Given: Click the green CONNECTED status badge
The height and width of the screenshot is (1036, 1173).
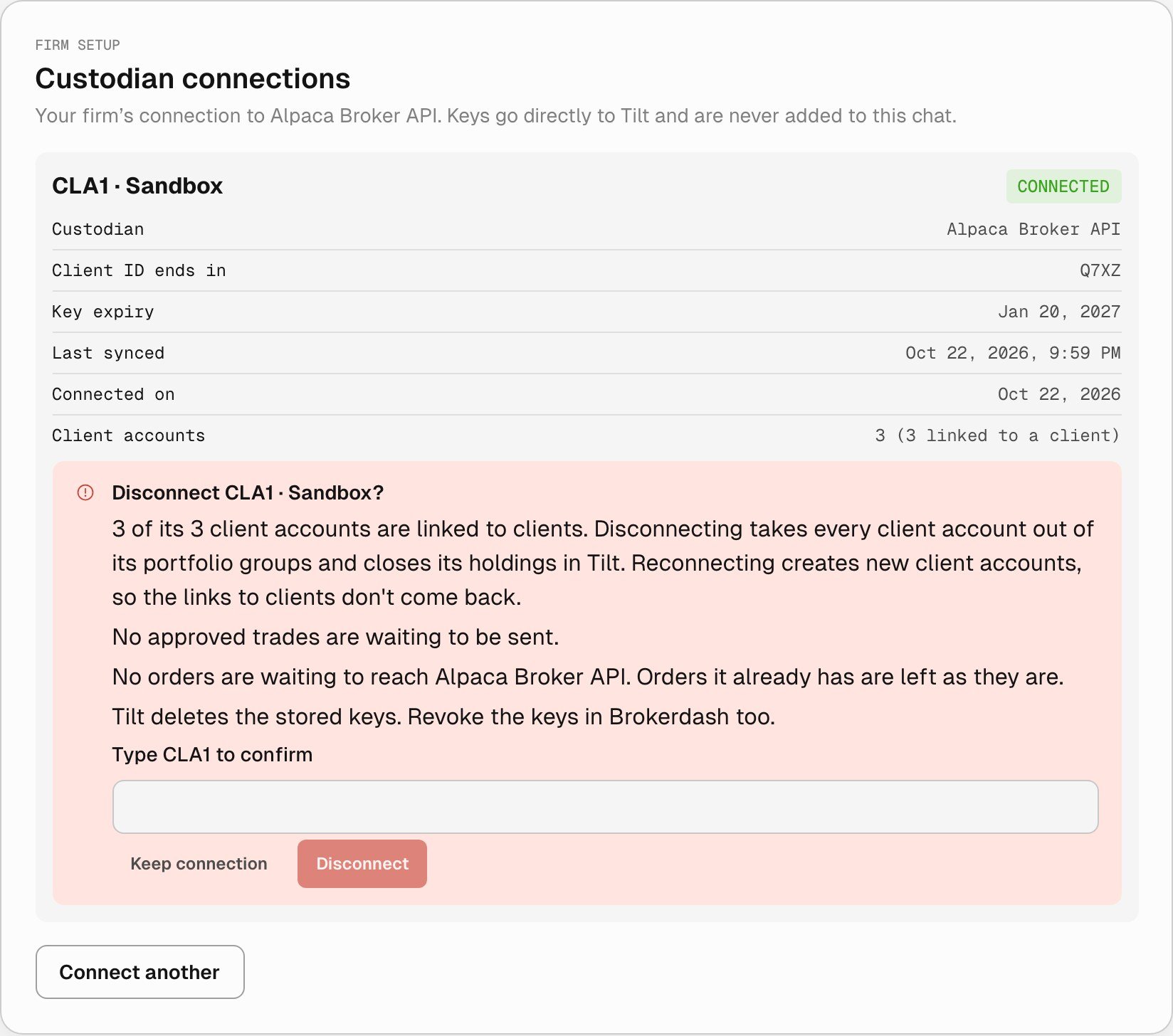Looking at the screenshot, I should [1063, 186].
